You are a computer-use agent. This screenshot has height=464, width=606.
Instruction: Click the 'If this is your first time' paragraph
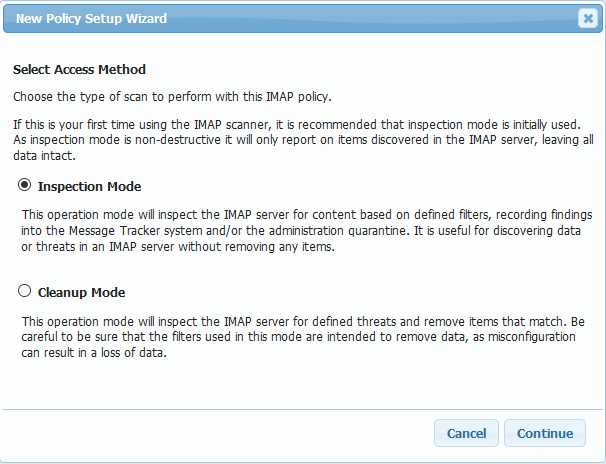[300, 136]
